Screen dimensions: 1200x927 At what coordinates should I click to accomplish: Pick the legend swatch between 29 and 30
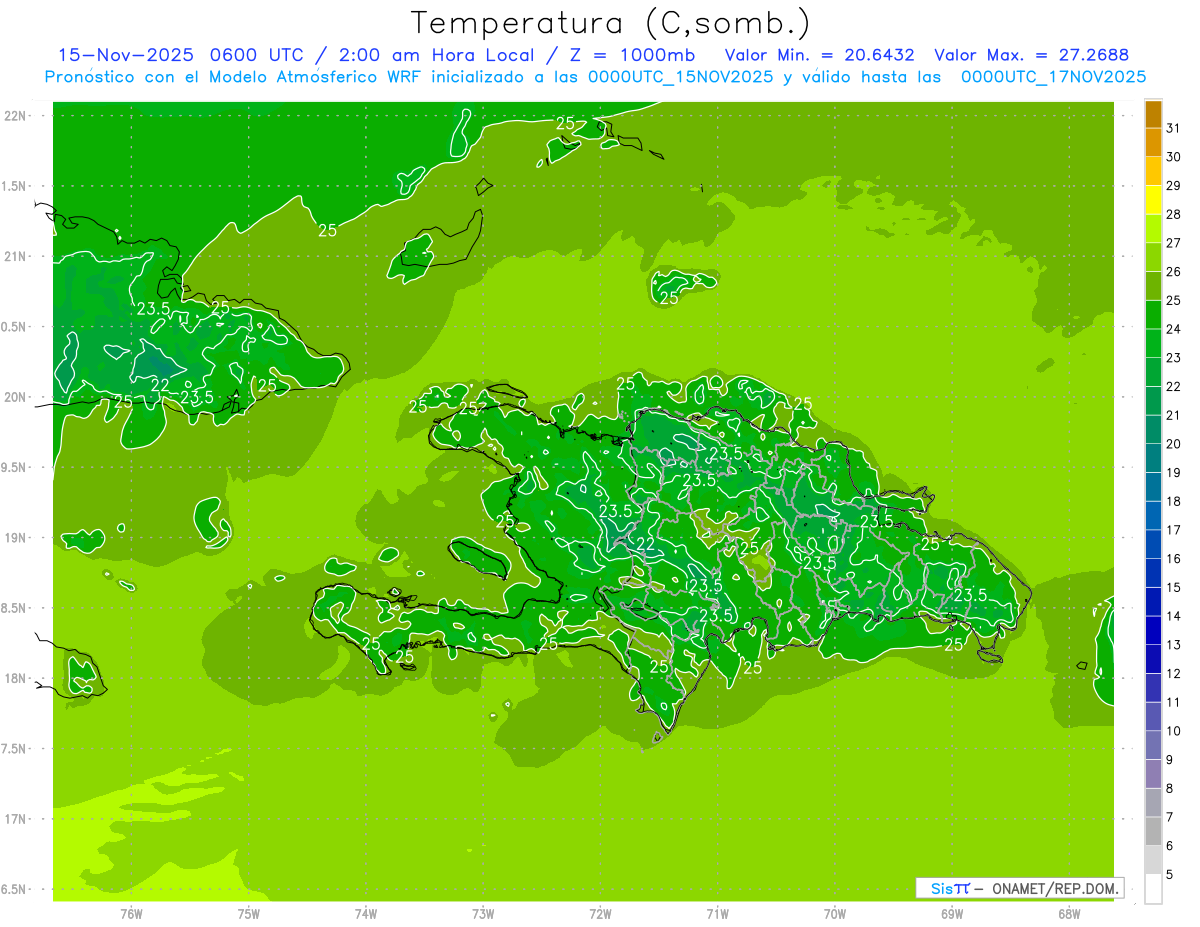[1153, 172]
